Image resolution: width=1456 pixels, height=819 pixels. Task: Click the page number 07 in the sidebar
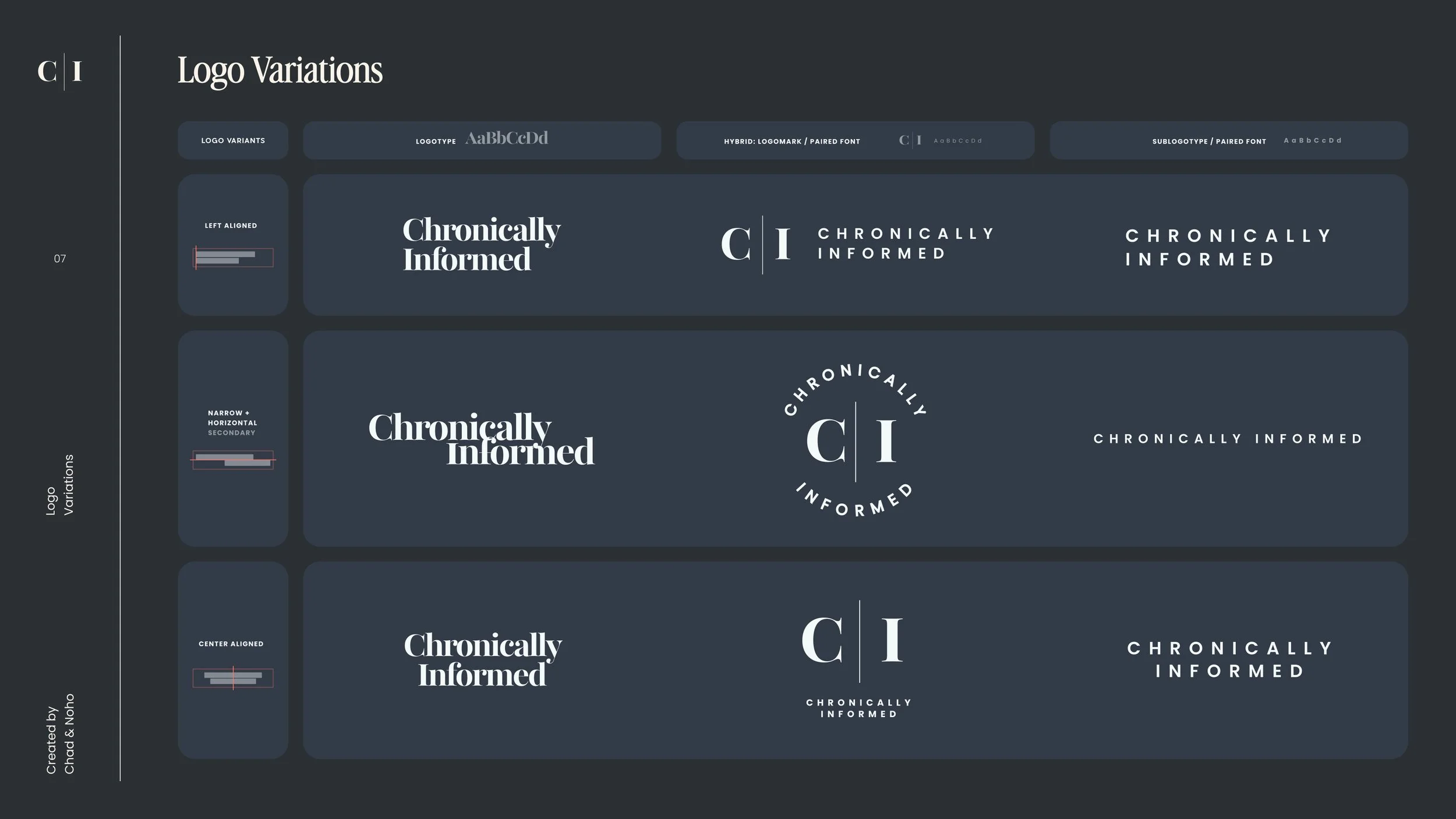(x=60, y=259)
